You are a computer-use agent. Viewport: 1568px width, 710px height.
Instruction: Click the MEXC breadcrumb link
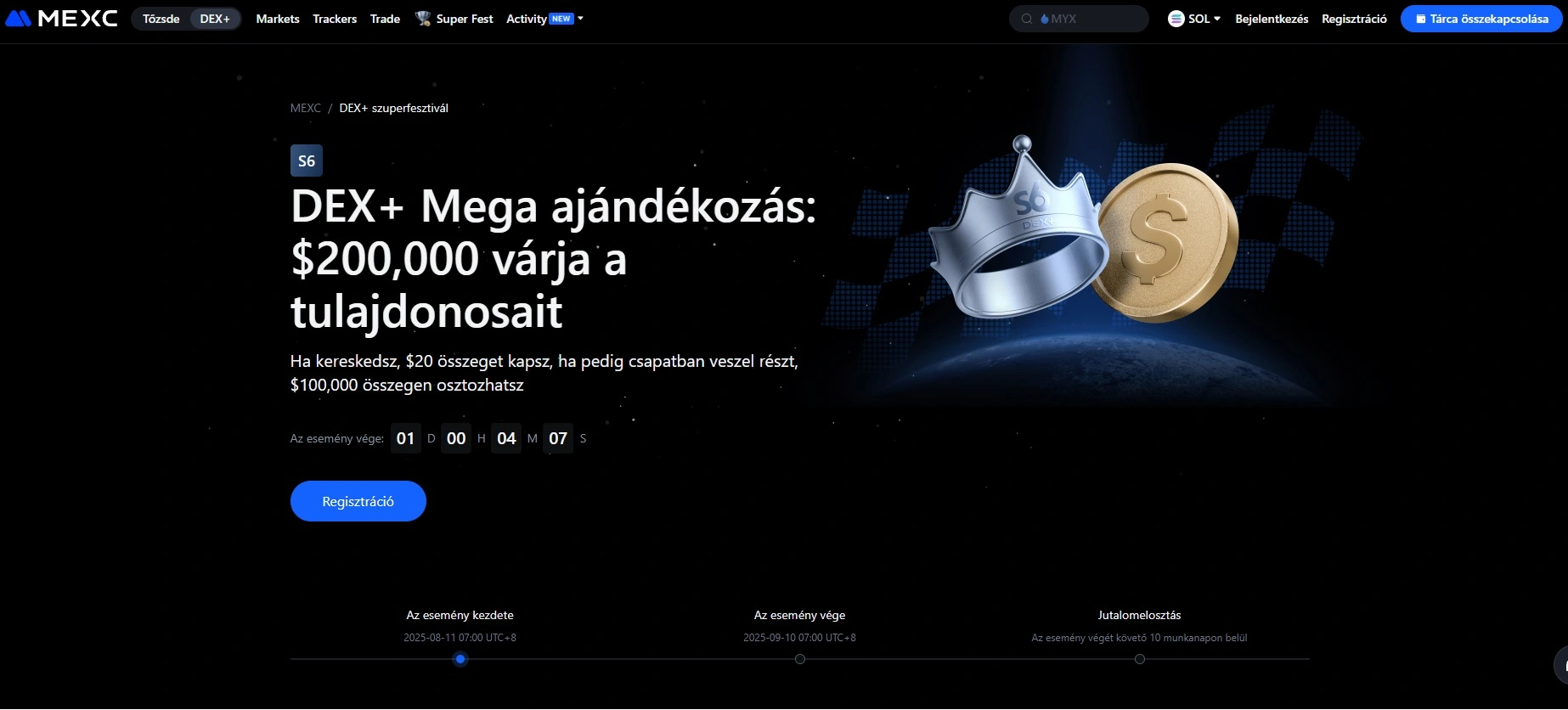pos(305,108)
